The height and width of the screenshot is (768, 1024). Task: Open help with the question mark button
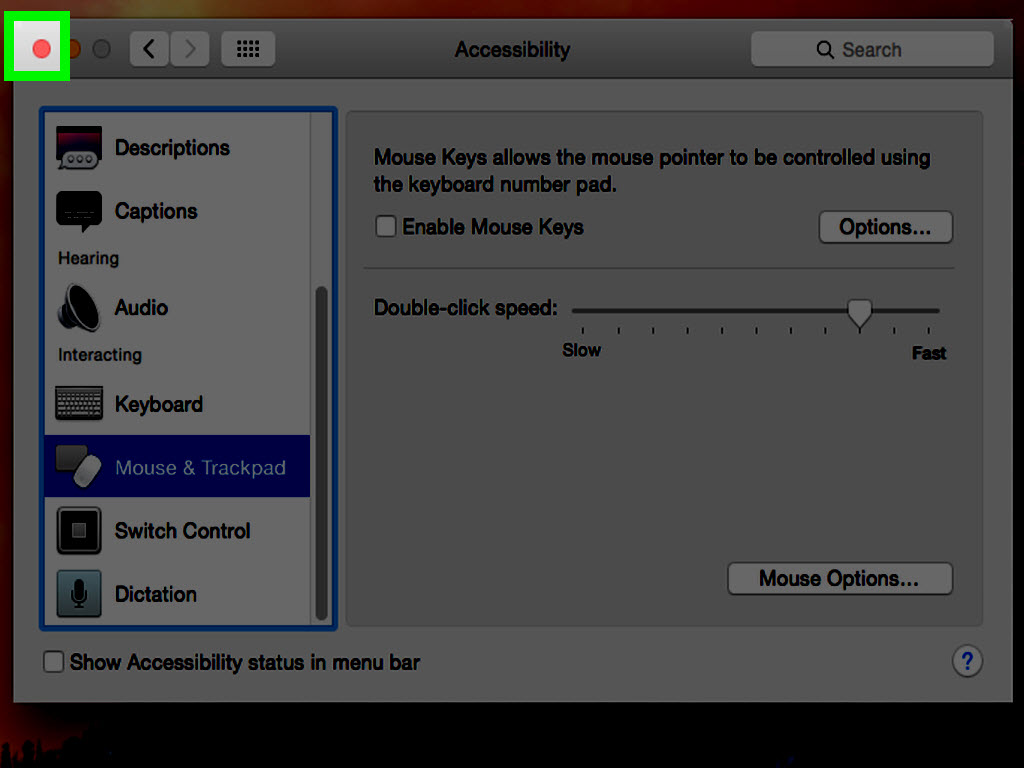[967, 662]
